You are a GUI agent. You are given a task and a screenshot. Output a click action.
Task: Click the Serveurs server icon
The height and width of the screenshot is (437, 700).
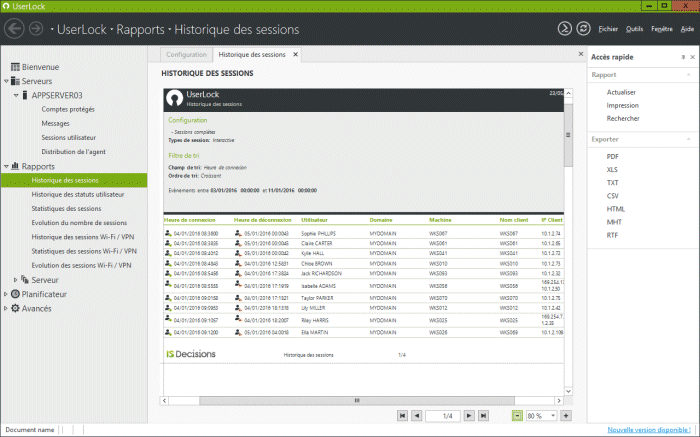click(15, 81)
